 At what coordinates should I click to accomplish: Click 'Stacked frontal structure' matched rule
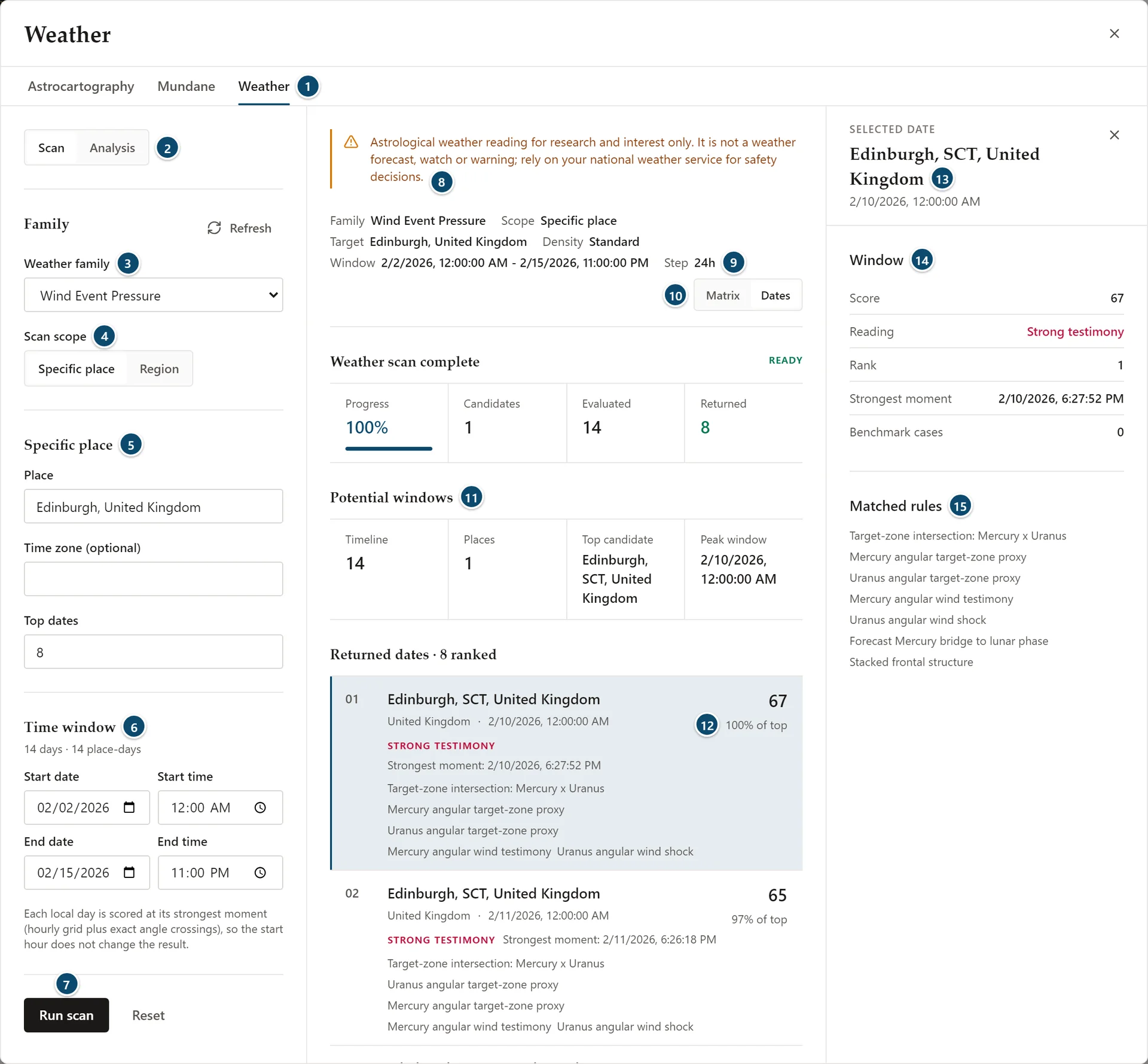911,661
